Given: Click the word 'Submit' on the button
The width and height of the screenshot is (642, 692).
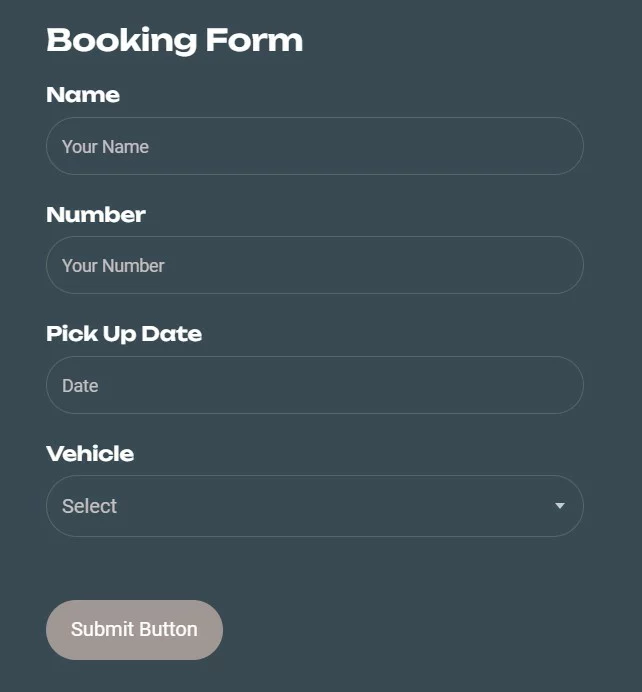Looking at the screenshot, I should point(101,629).
